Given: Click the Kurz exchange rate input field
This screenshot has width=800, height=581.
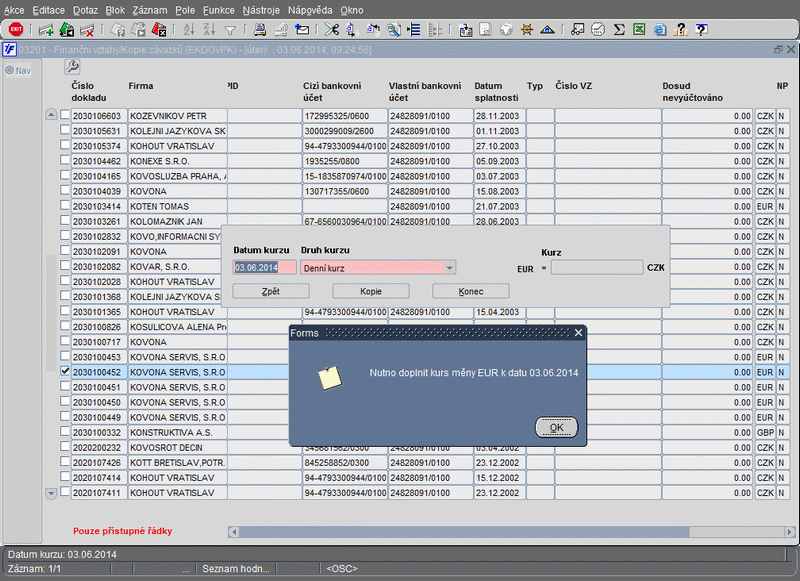Looking at the screenshot, I should coord(596,267).
